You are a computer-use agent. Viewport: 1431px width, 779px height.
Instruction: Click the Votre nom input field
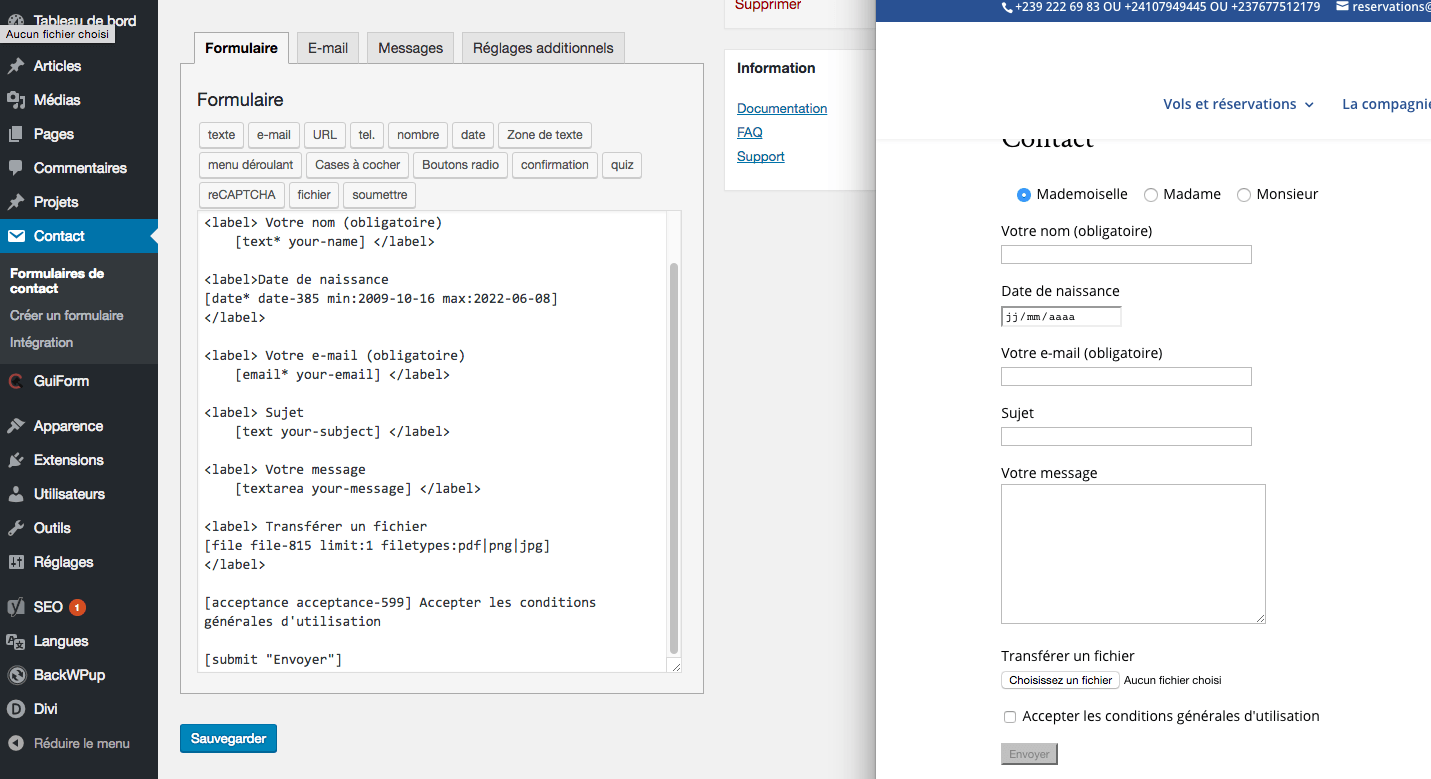tap(1126, 254)
